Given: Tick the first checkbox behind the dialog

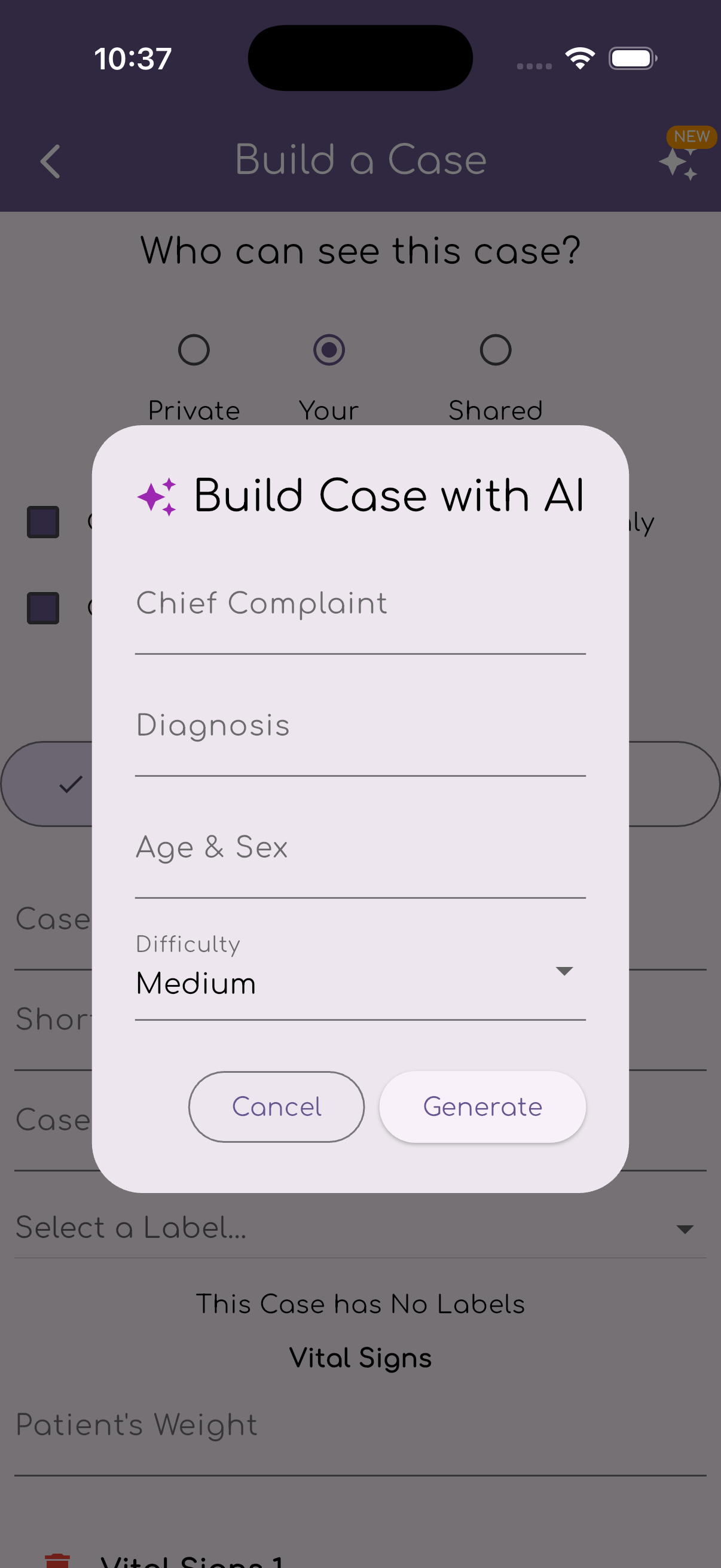Looking at the screenshot, I should click(x=42, y=521).
